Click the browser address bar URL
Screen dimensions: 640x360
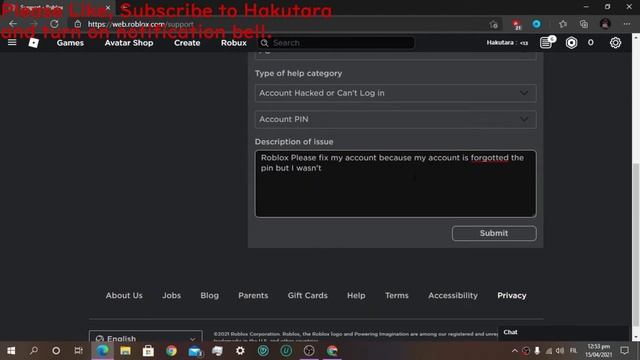[141, 24]
